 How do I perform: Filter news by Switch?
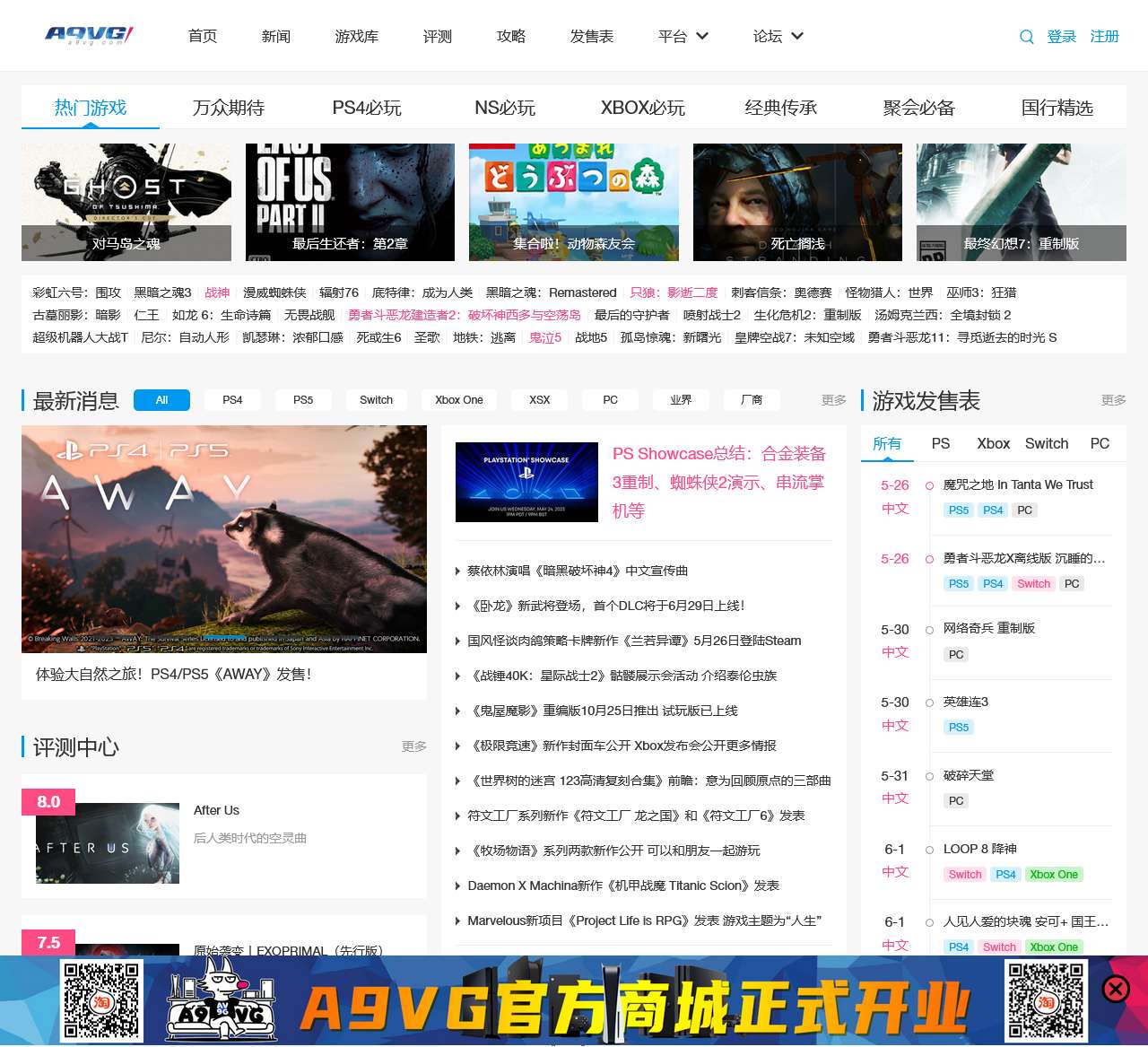point(376,400)
